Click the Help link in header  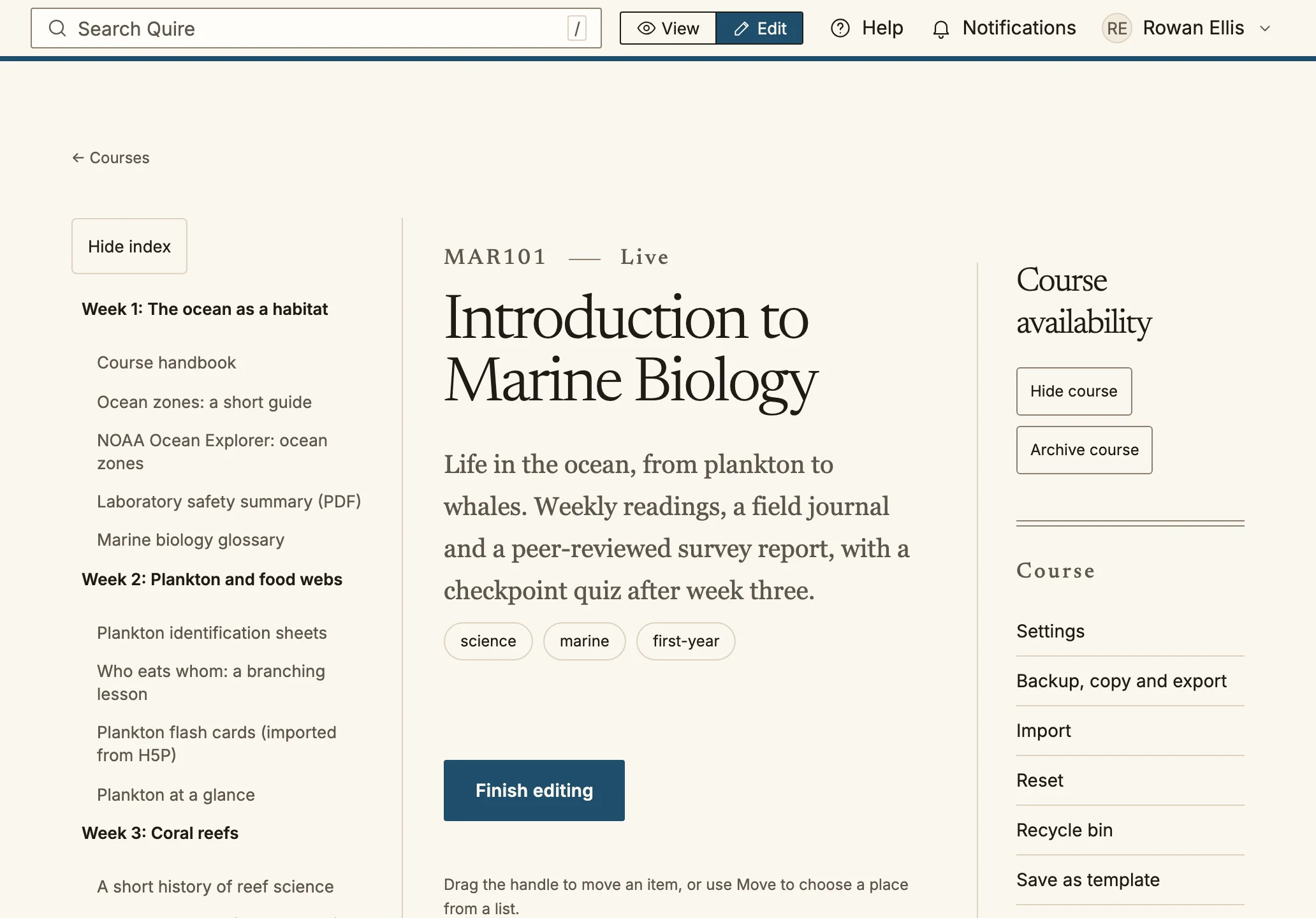tap(867, 28)
